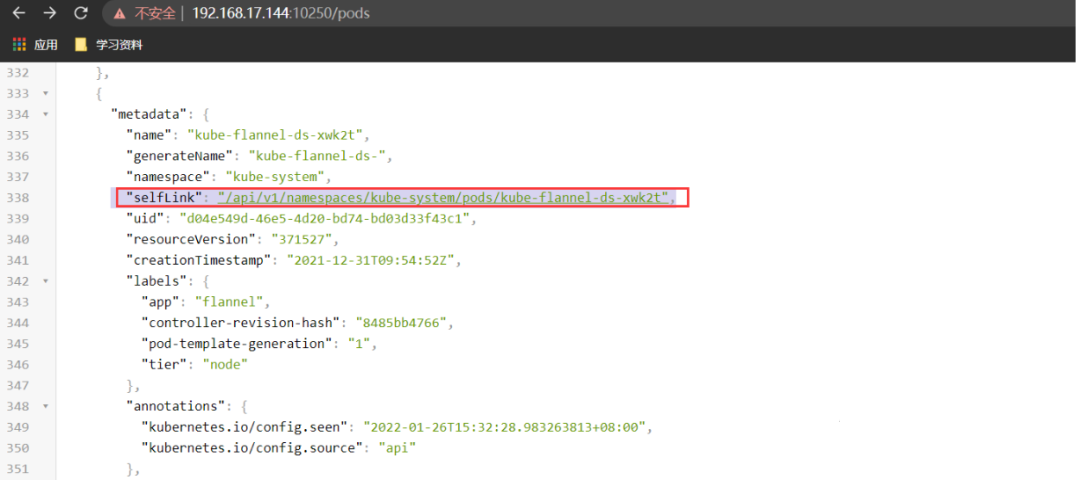Go back with the browser back arrow
The width and height of the screenshot is (1080, 480).
(x=19, y=12)
